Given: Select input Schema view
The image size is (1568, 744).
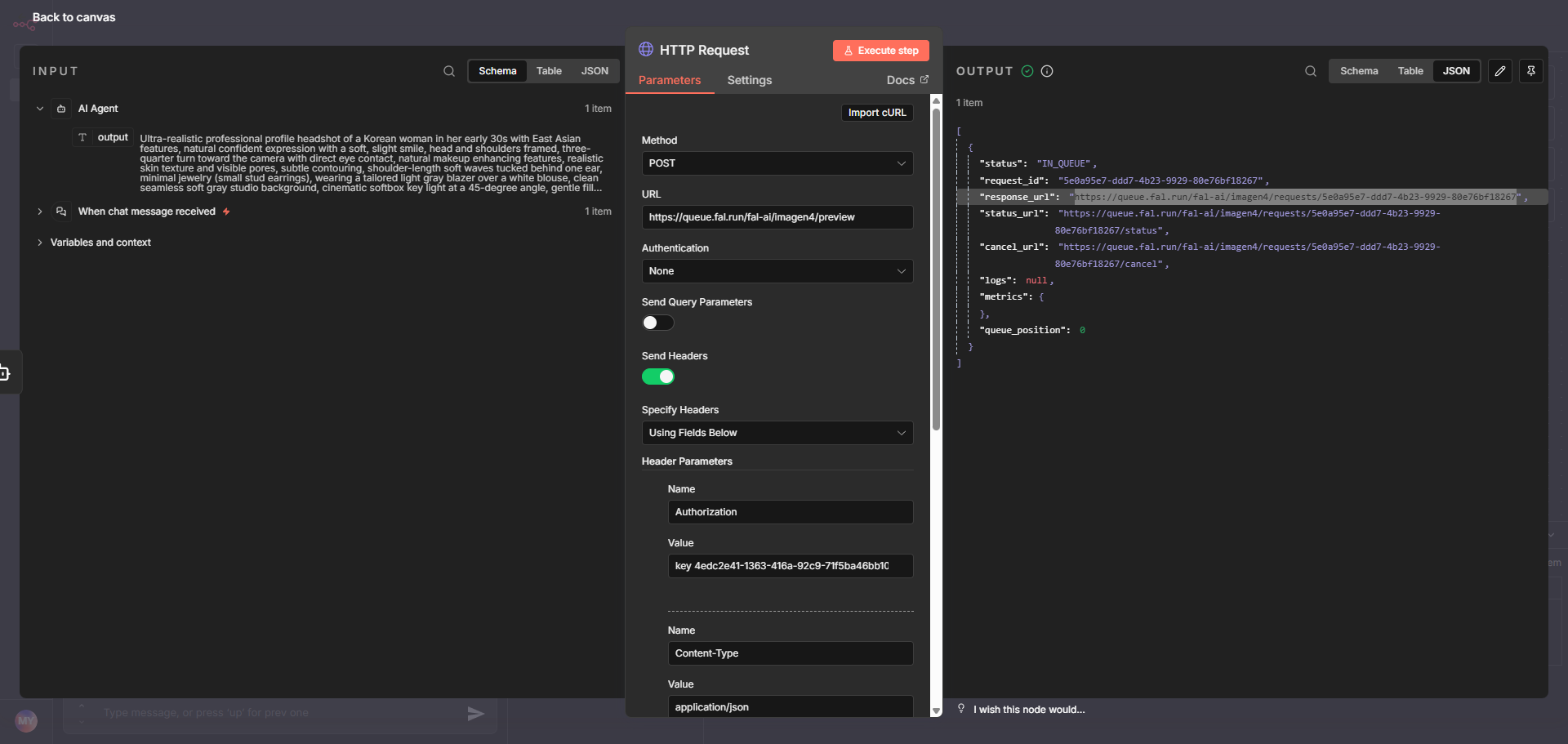Looking at the screenshot, I should (497, 71).
